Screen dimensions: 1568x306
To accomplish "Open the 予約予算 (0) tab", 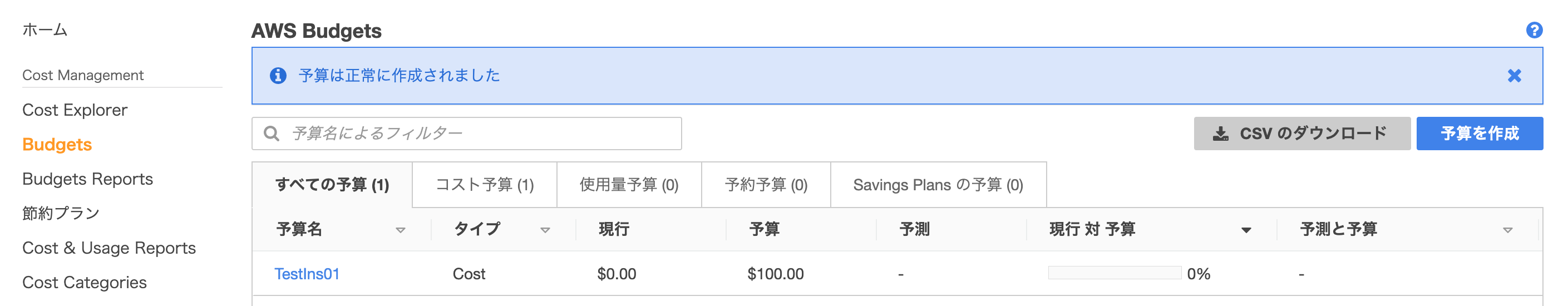I will [766, 184].
